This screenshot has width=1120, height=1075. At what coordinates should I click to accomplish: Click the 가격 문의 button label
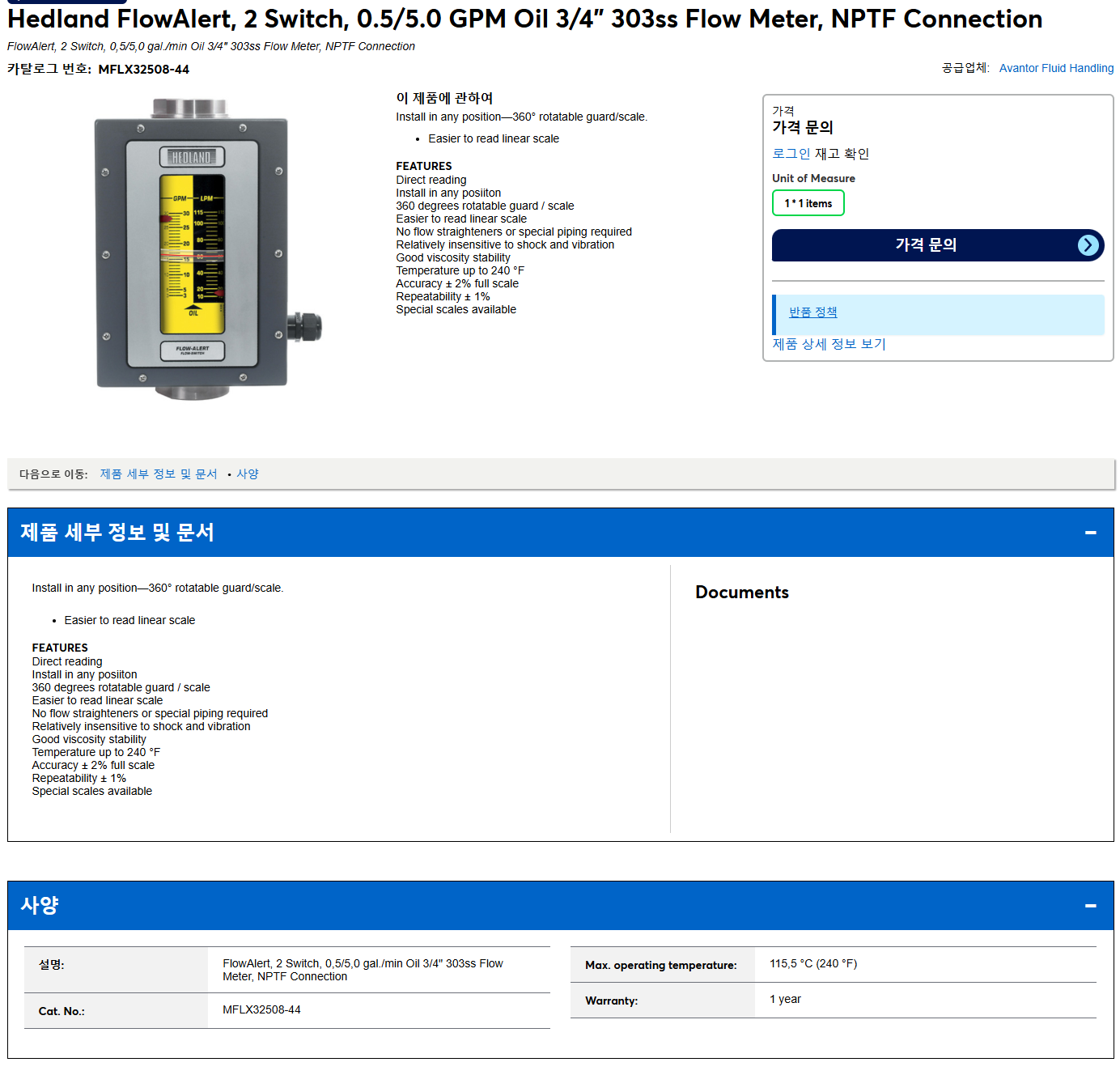926,244
